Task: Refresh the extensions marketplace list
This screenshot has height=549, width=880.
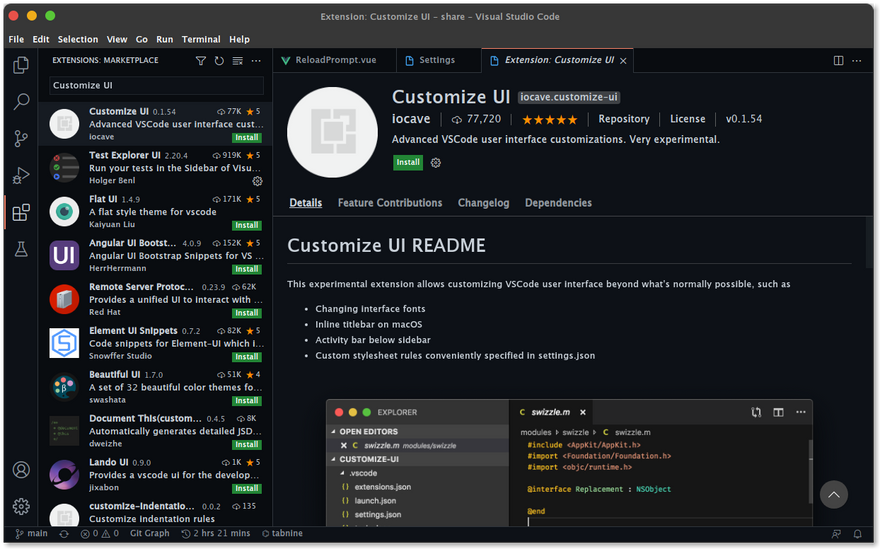Action: tap(219, 61)
